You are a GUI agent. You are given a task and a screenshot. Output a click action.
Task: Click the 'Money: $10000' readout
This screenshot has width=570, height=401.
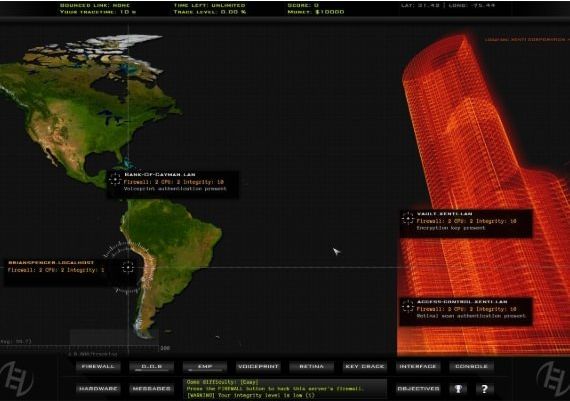(316, 12)
